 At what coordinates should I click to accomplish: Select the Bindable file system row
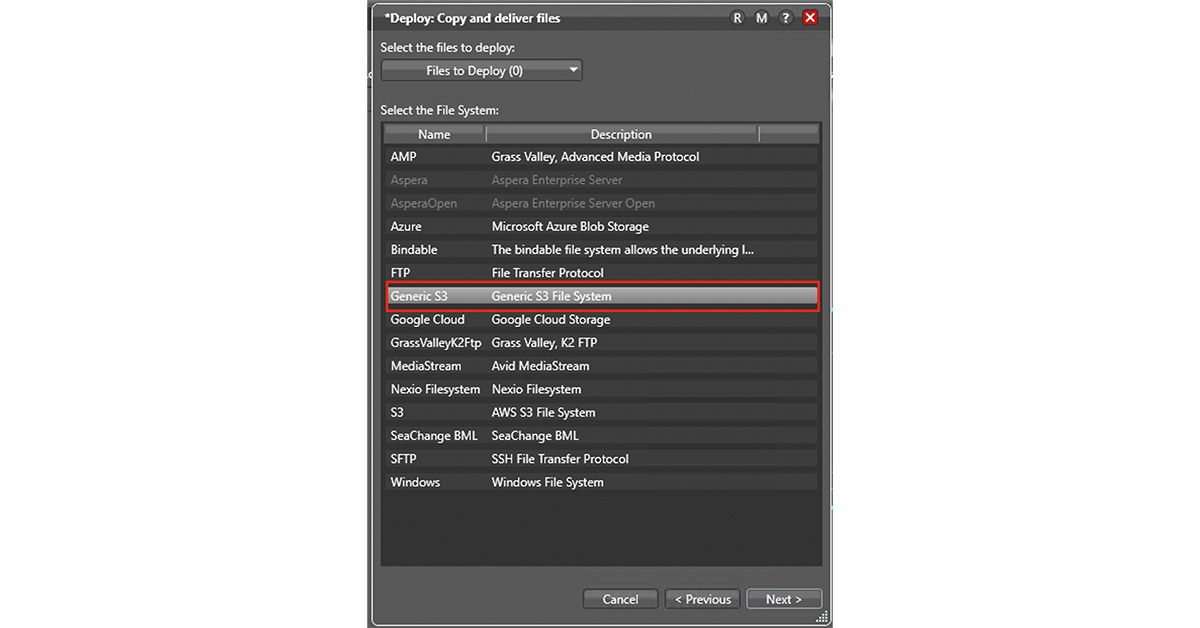(x=602, y=249)
